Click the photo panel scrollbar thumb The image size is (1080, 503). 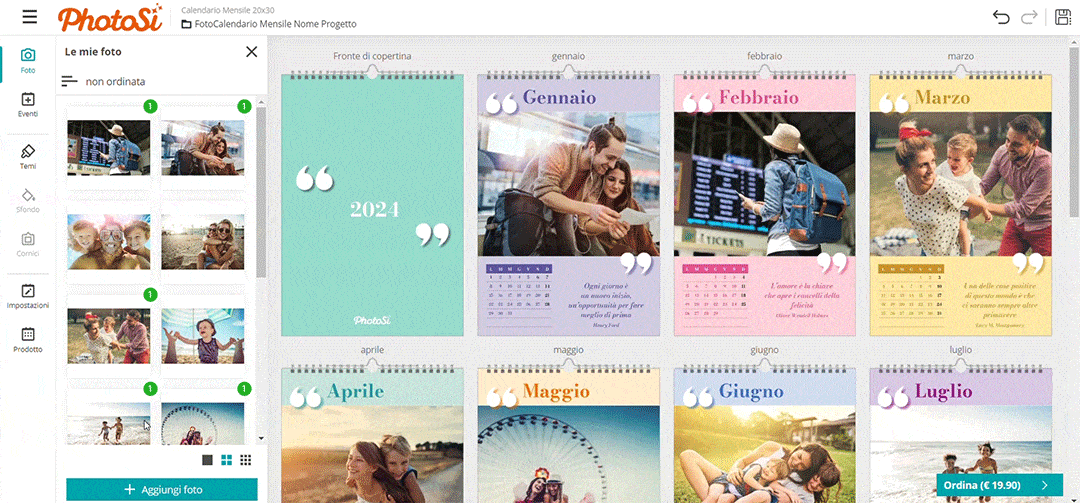pos(261,192)
